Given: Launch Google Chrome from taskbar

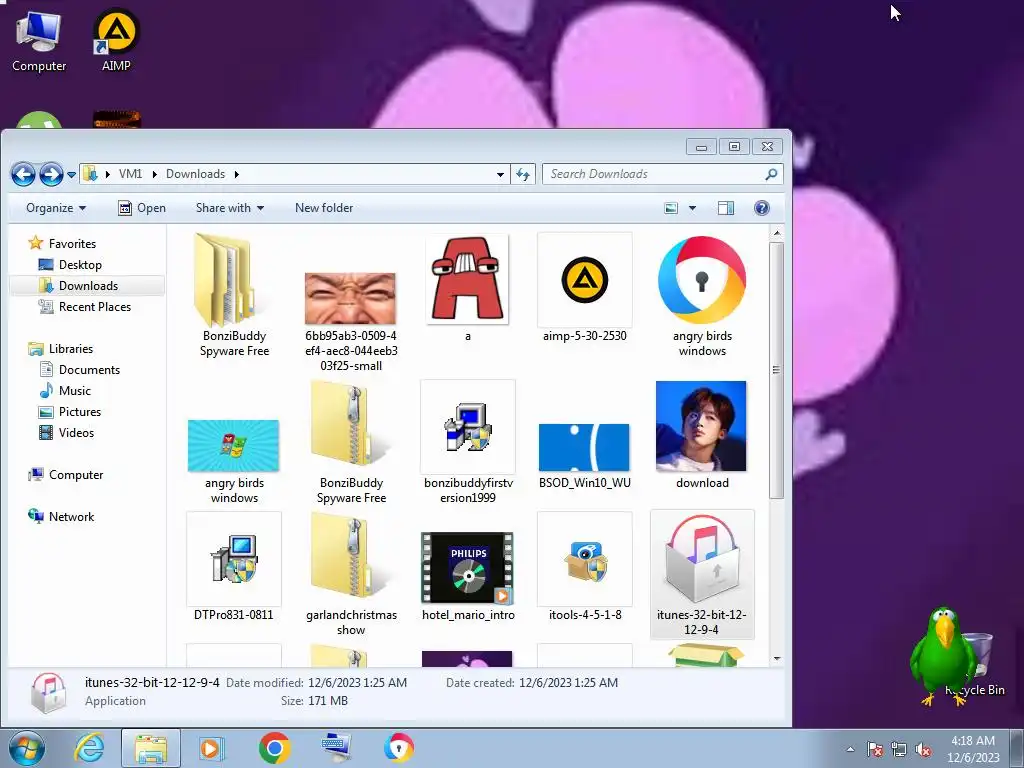Looking at the screenshot, I should pos(274,748).
